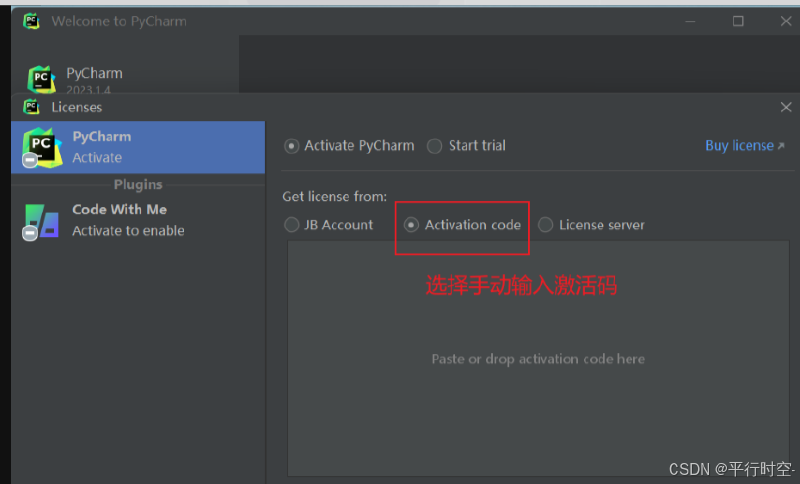Click the activation code paste area
The height and width of the screenshot is (484, 800).
pyautogui.click(x=538, y=359)
